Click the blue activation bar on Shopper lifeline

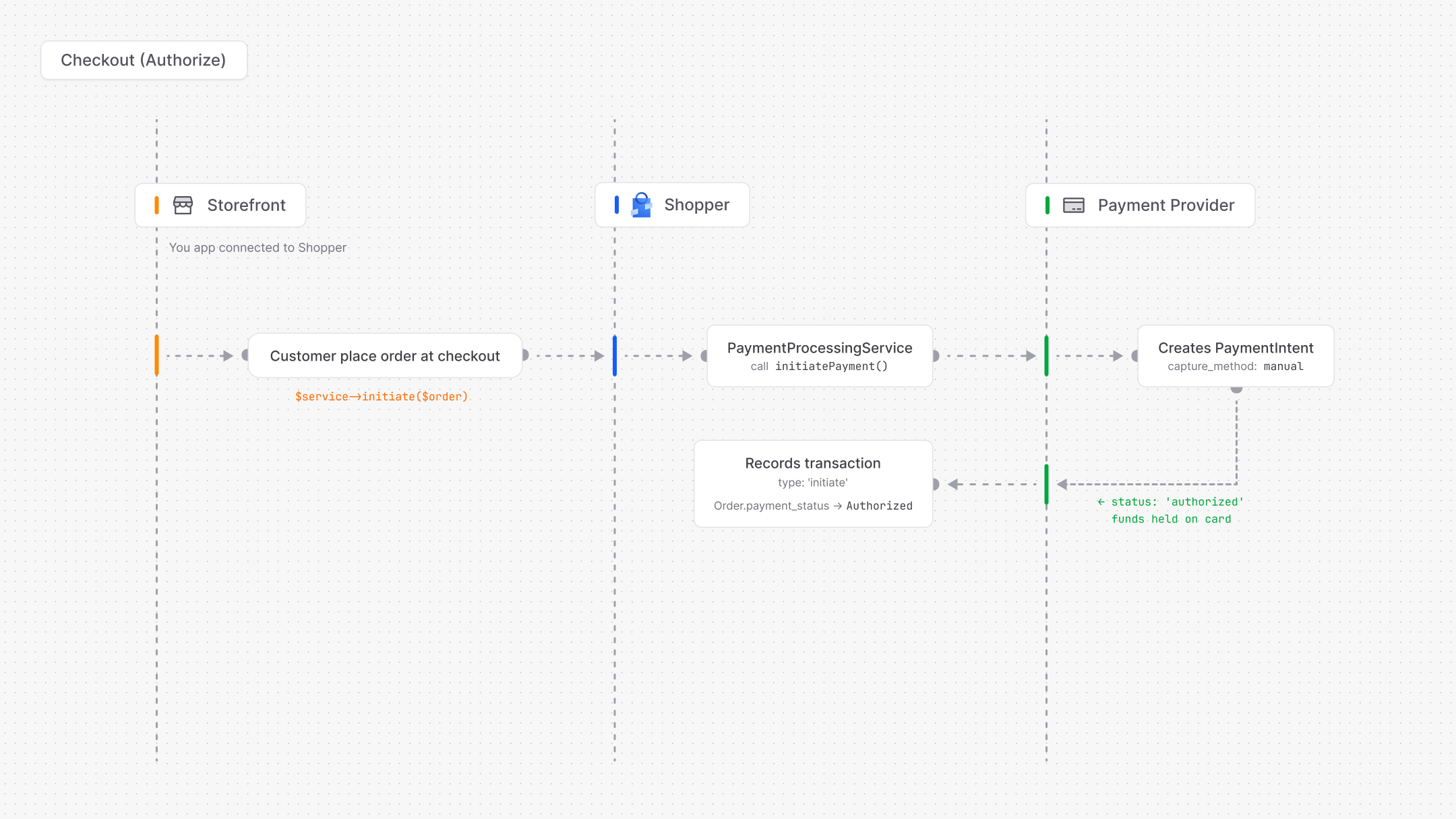tap(615, 355)
